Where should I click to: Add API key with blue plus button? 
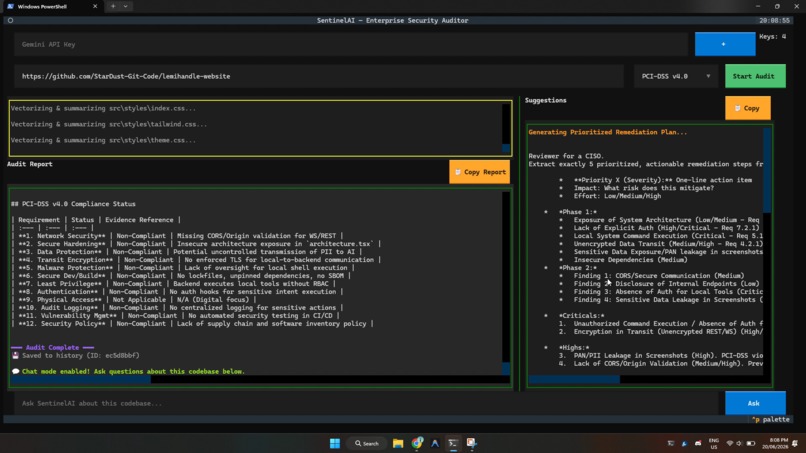point(725,44)
